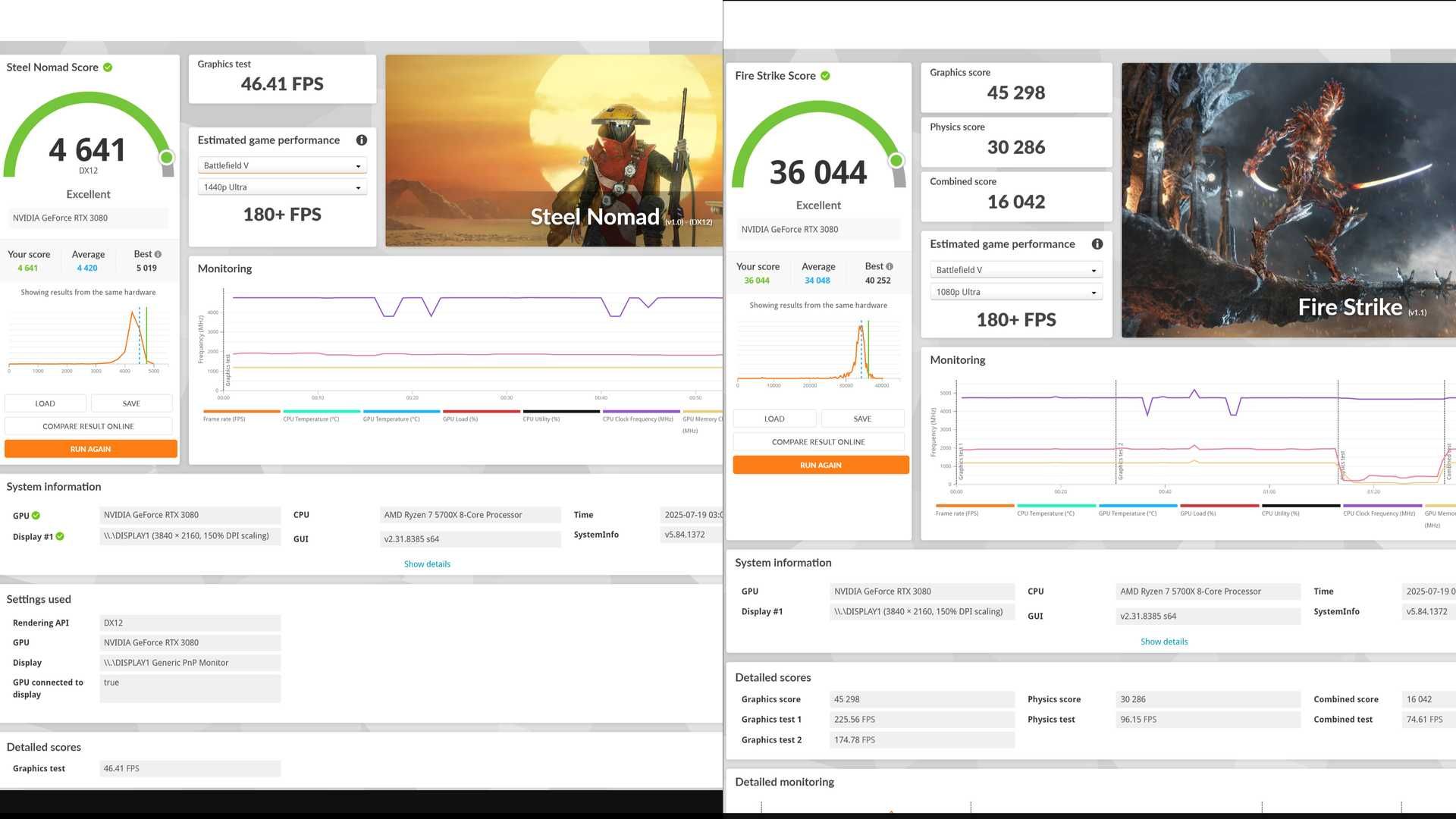
Task: Toggle Frame rate (FPS) legend in Steel Nomad monitoring
Action: (x=241, y=416)
